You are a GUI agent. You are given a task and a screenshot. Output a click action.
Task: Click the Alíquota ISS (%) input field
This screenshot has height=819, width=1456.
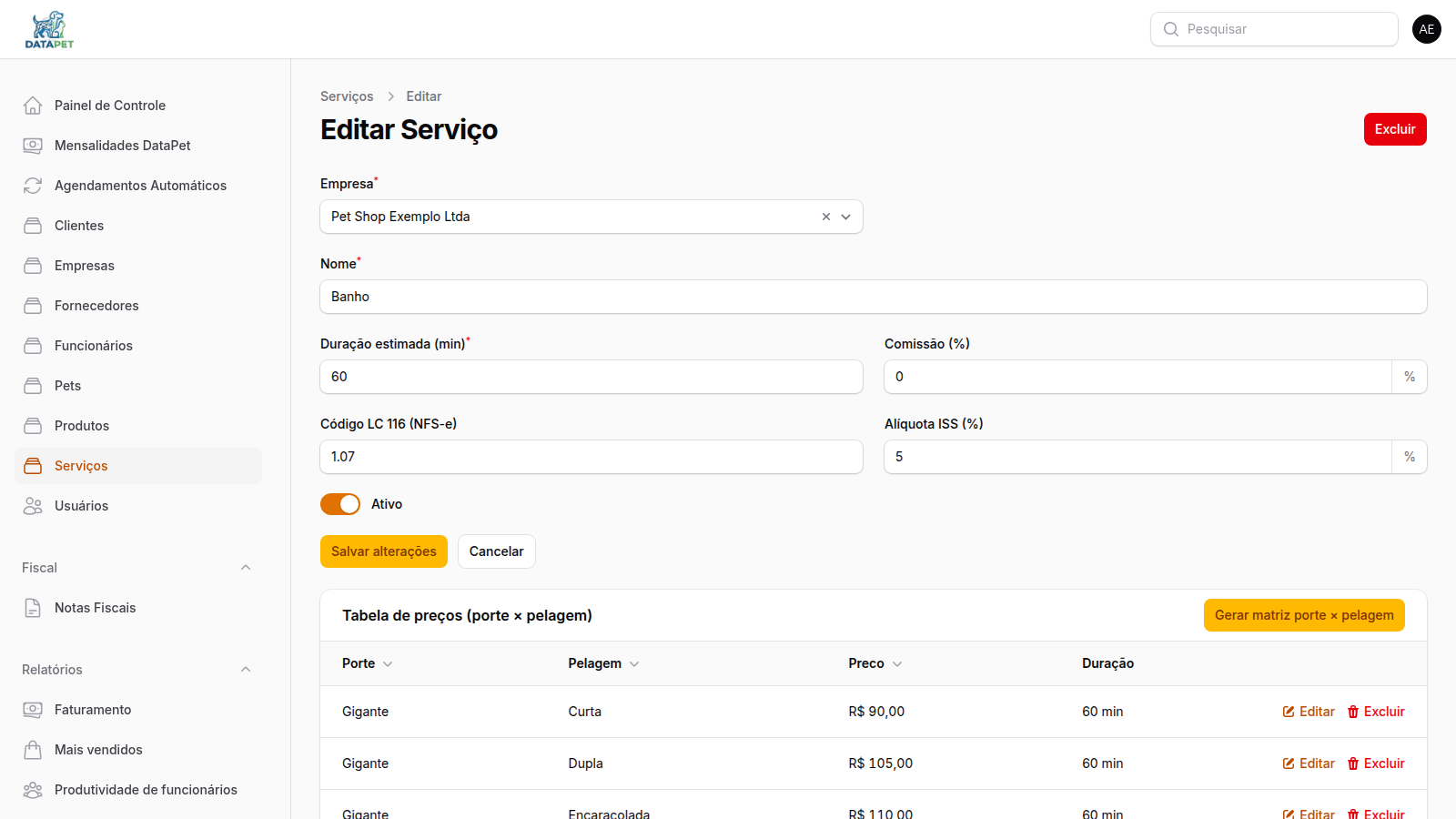pos(1137,457)
